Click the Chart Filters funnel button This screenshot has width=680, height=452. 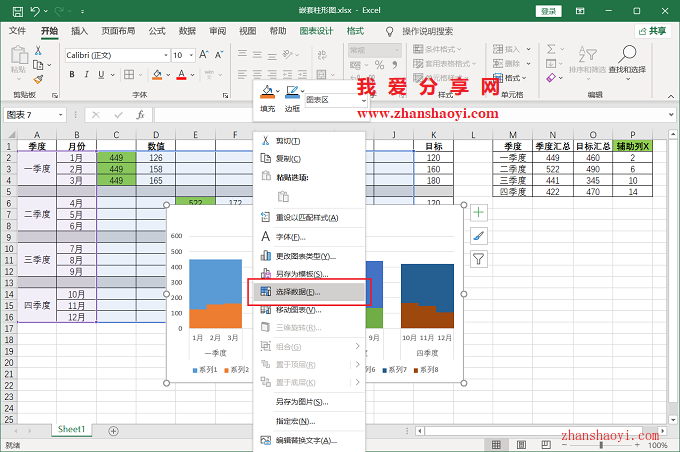[x=479, y=259]
